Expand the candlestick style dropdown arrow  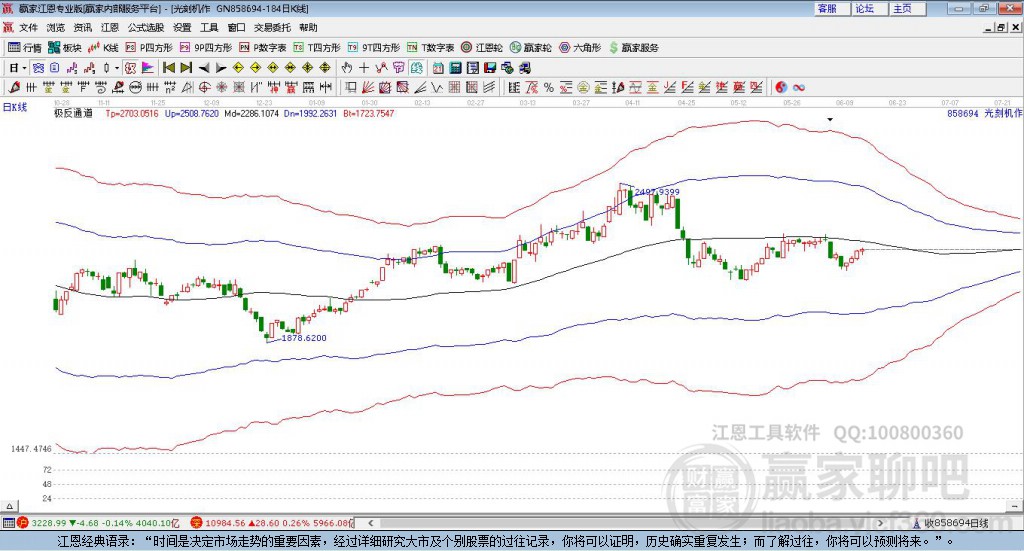coord(117,68)
